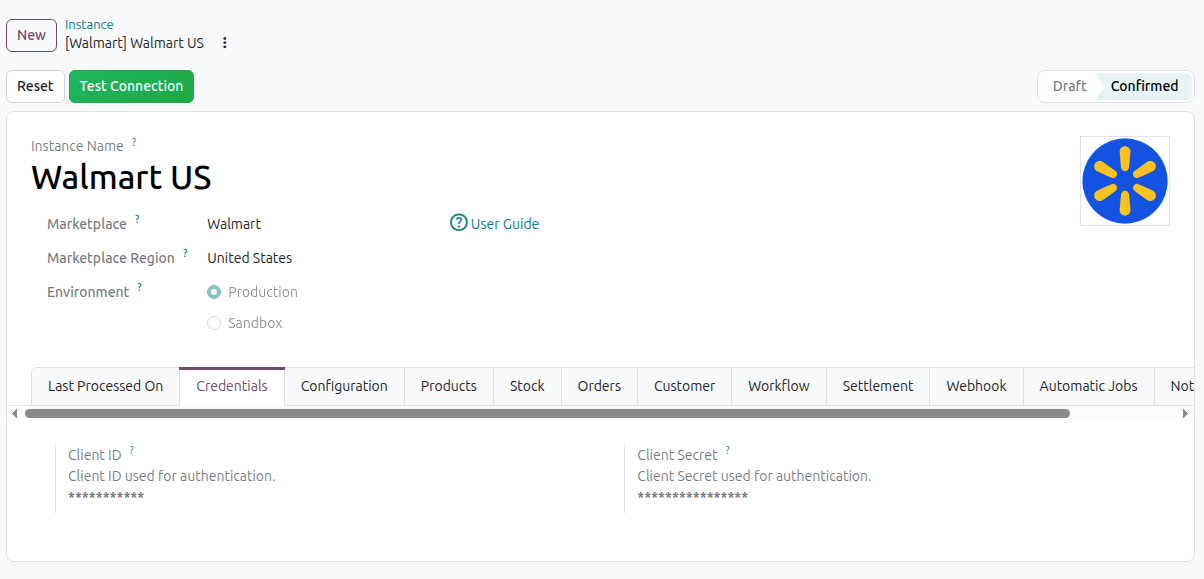
Task: Click the Reset button
Action: pyautogui.click(x=35, y=86)
